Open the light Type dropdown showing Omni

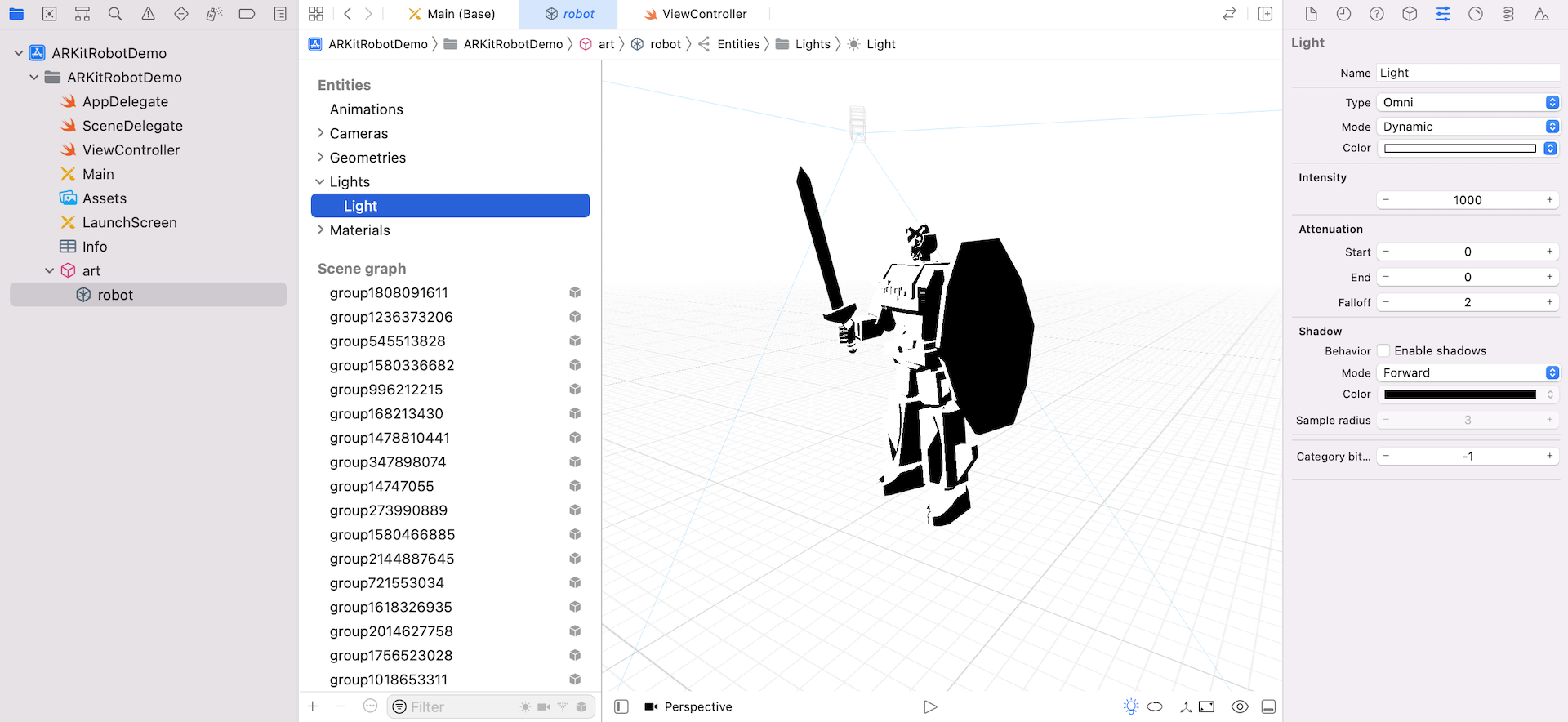[x=1468, y=103]
